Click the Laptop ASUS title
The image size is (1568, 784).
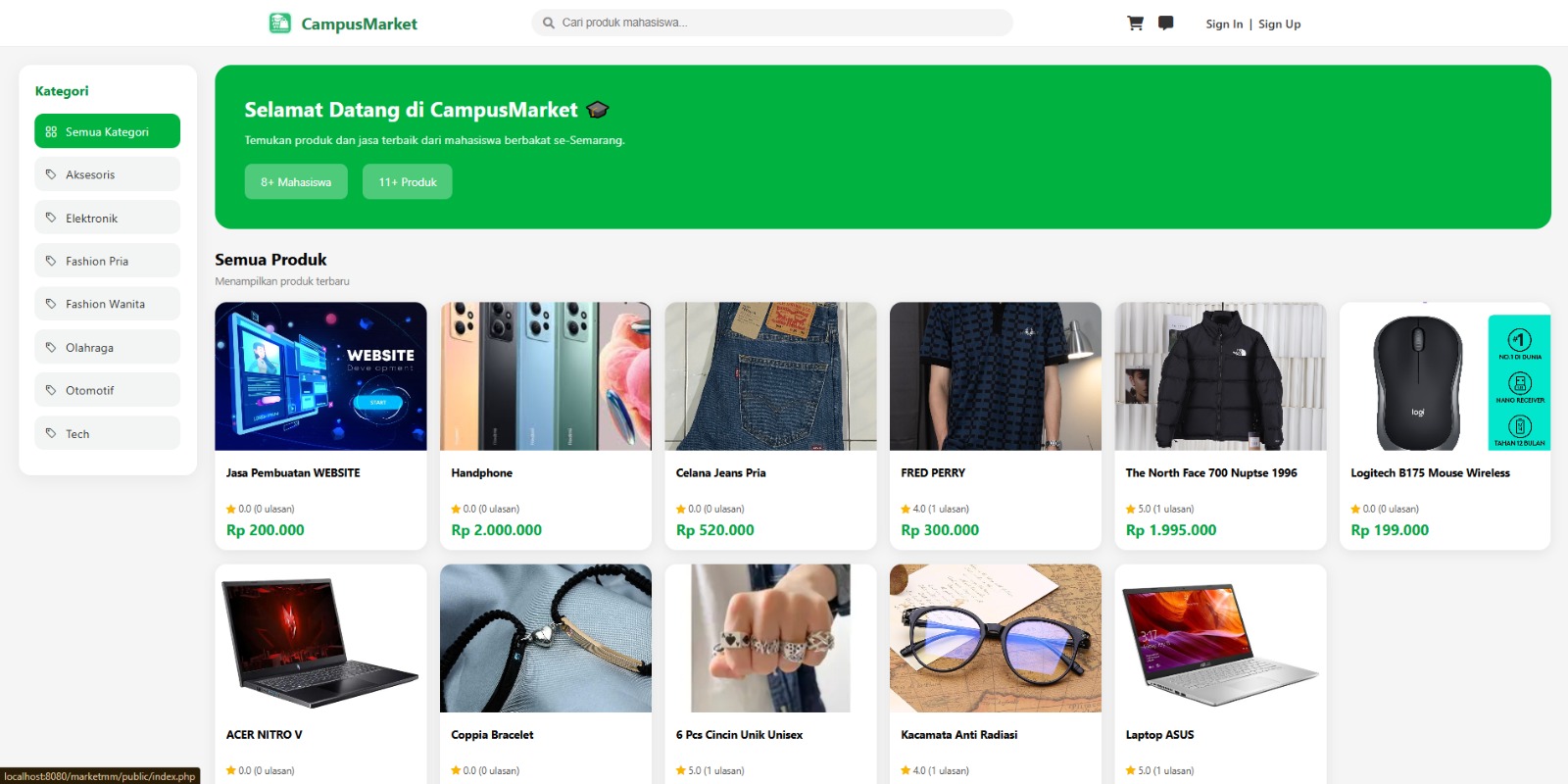pos(1159,734)
